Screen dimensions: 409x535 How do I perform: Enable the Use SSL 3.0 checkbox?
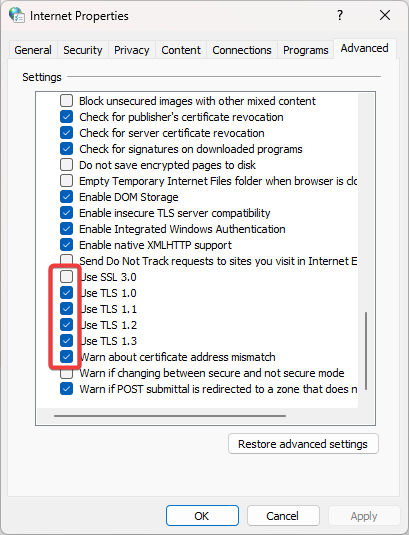(67, 276)
